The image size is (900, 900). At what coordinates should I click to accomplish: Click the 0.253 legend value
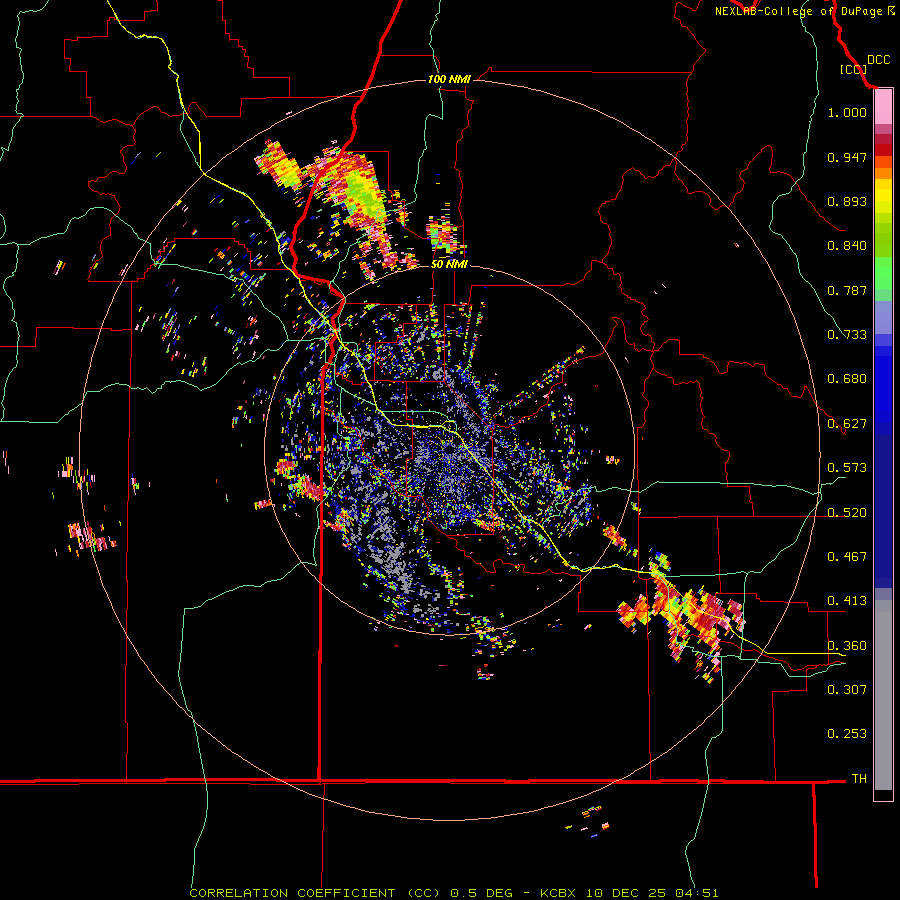pos(847,734)
